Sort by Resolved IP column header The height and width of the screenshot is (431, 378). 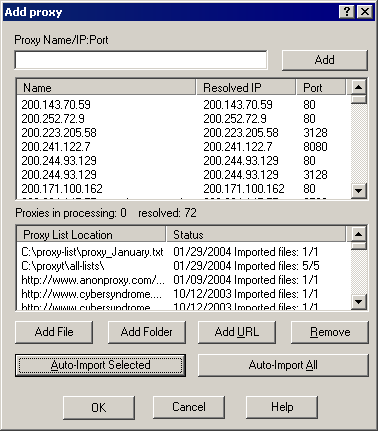click(x=246, y=88)
